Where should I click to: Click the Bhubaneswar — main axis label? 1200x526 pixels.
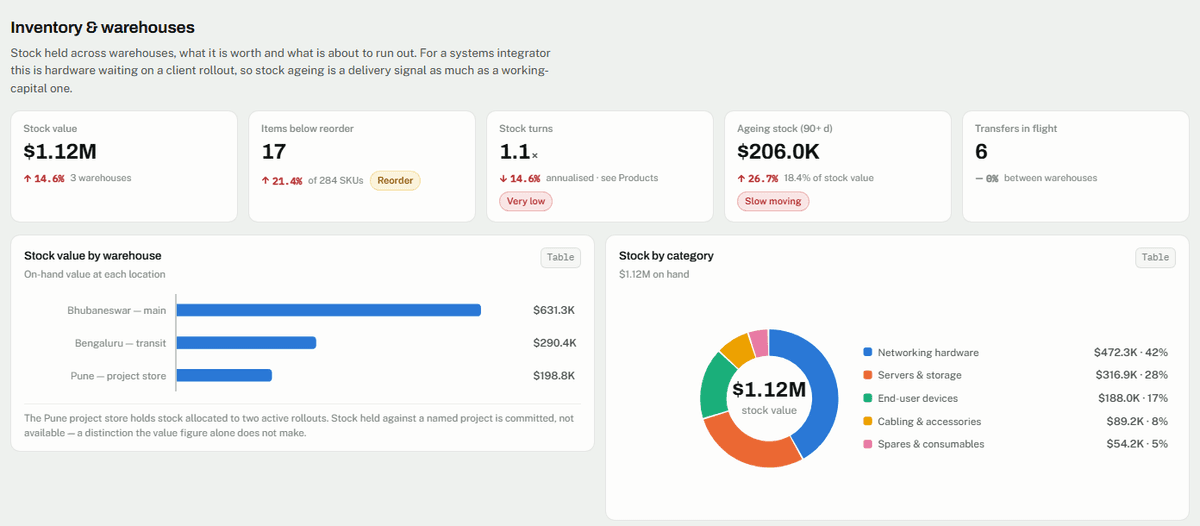click(x=117, y=310)
